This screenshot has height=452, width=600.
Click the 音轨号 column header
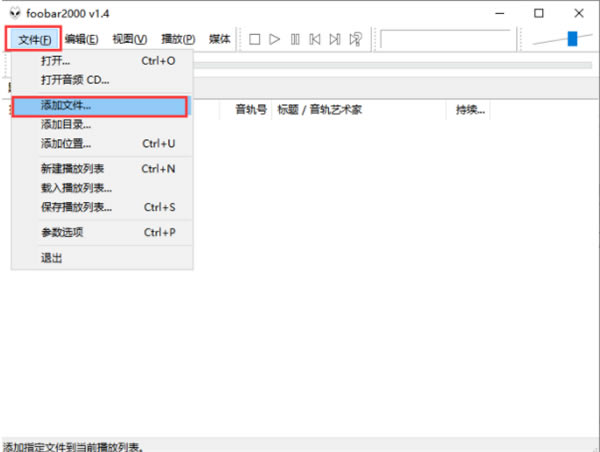click(x=245, y=110)
